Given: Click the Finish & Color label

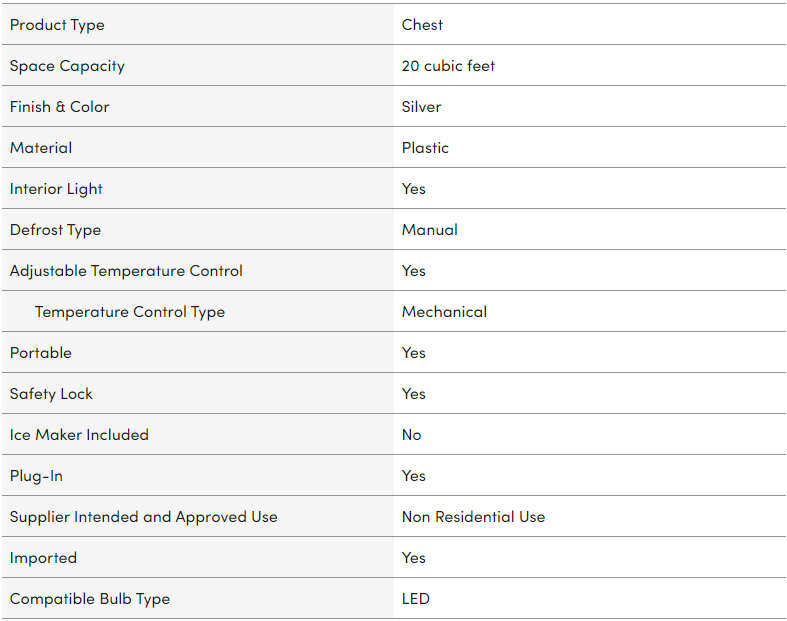Looking at the screenshot, I should [x=59, y=107].
